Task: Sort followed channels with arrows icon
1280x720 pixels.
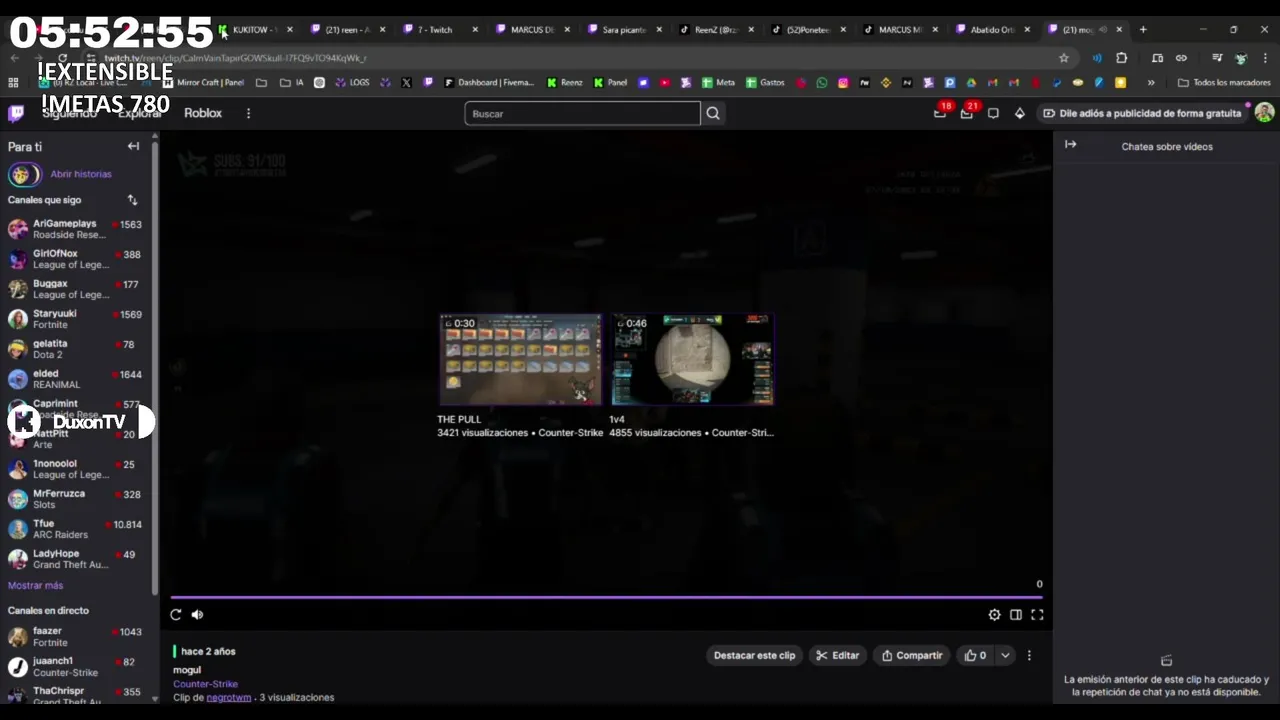Action: point(132,200)
